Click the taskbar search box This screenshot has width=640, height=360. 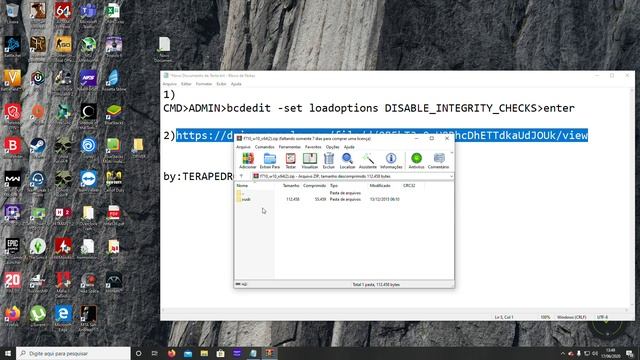pyautogui.click(x=73, y=353)
